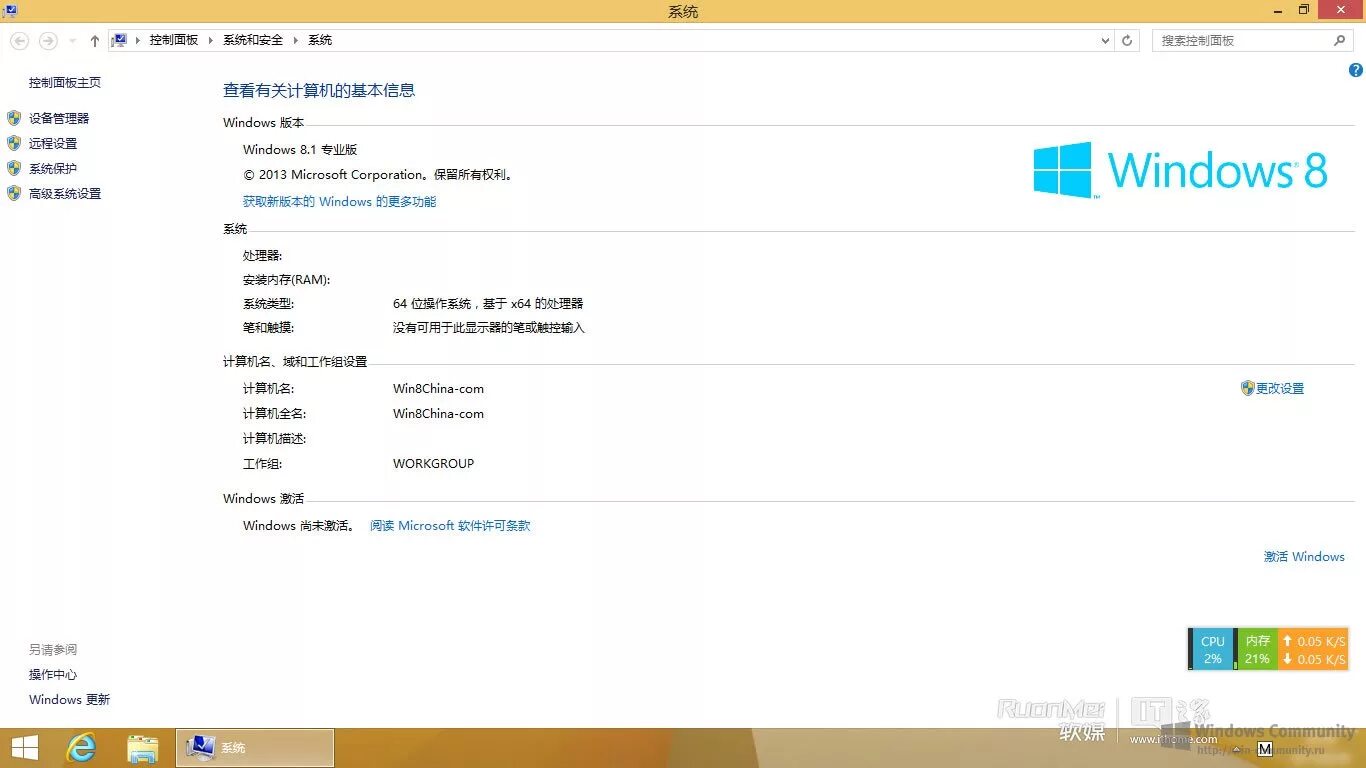The width and height of the screenshot is (1366, 768).
Task: Open the recent locations dropdown arrow
Action: 72,41
